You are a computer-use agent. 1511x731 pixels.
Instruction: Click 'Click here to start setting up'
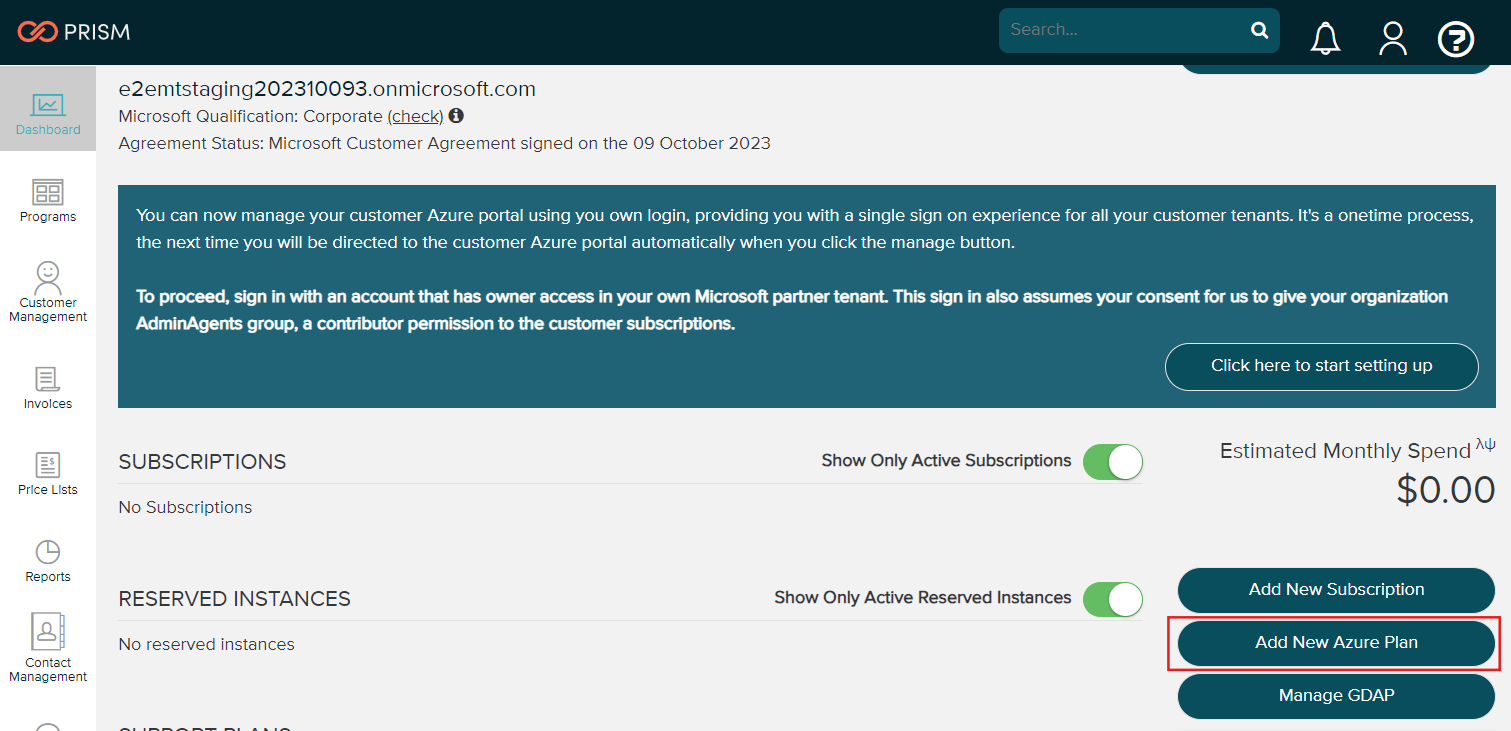click(1321, 366)
